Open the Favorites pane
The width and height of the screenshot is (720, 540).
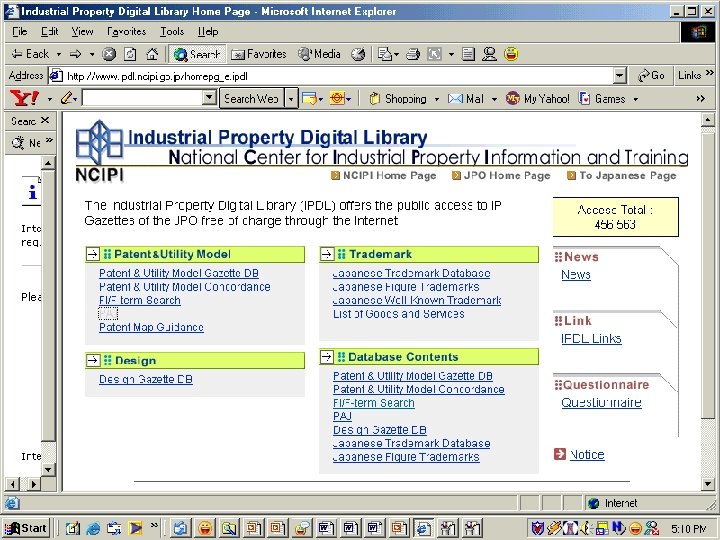(259, 54)
